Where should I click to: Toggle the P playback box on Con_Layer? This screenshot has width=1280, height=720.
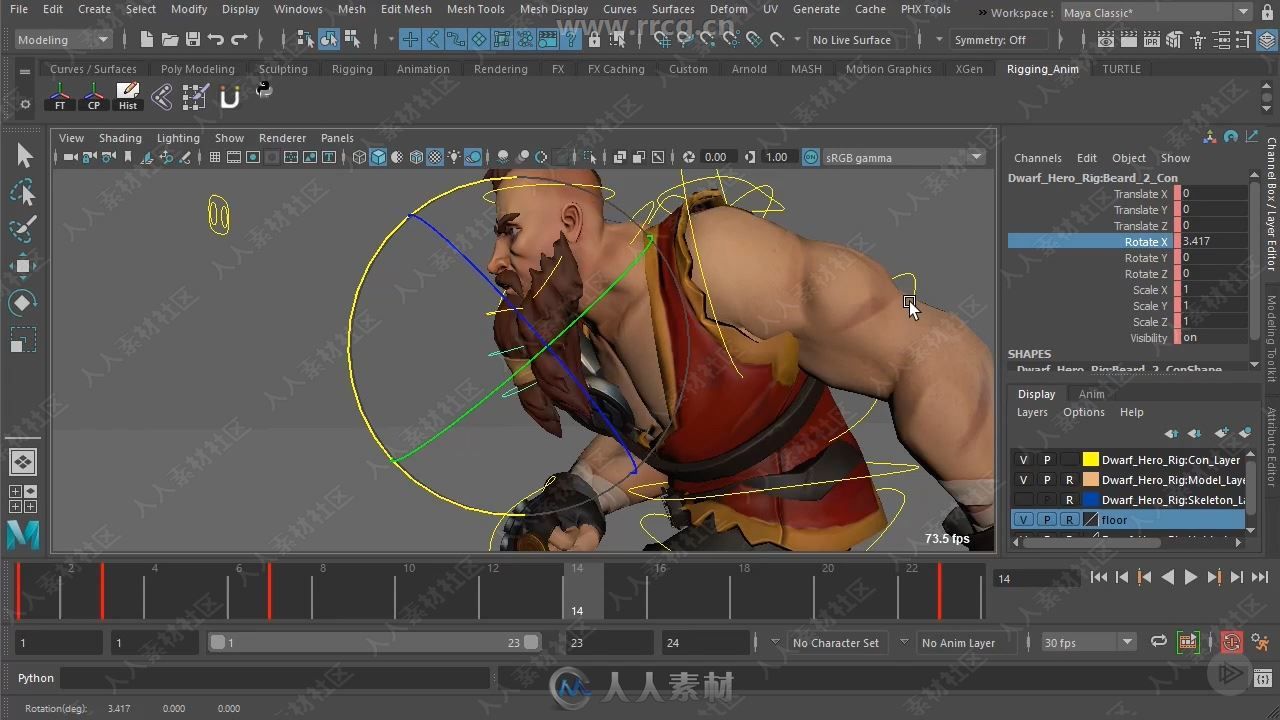point(1047,460)
